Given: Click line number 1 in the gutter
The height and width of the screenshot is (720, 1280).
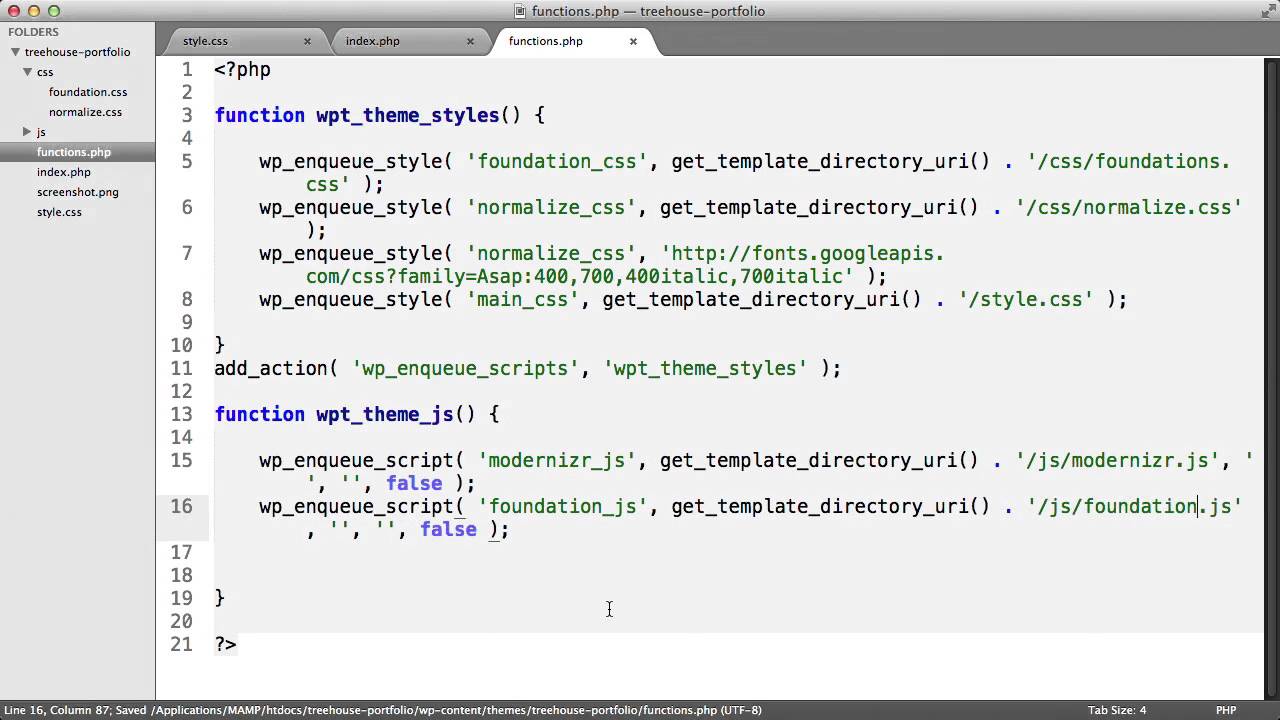Looking at the screenshot, I should click(187, 70).
